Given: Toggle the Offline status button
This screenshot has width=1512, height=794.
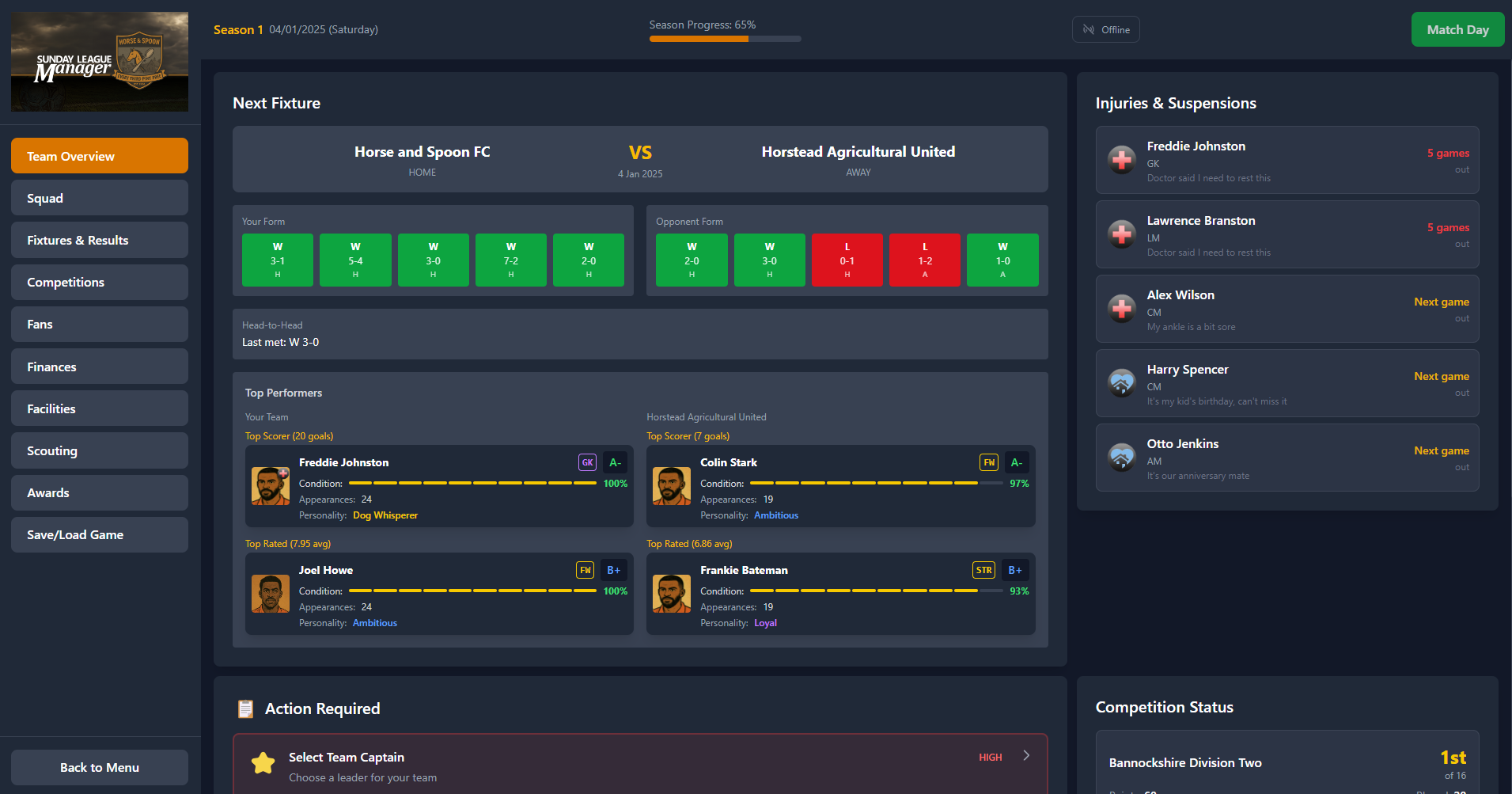Looking at the screenshot, I should [1106, 29].
